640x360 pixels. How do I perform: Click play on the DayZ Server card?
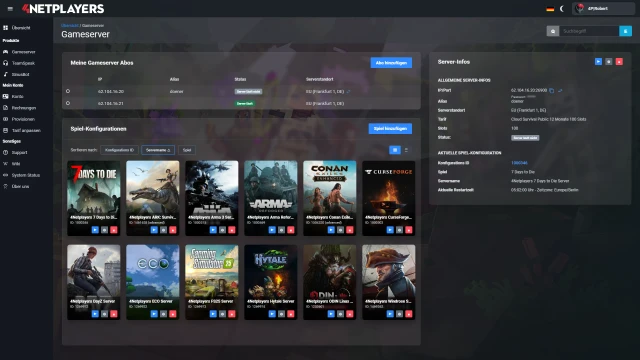pyautogui.click(x=95, y=314)
